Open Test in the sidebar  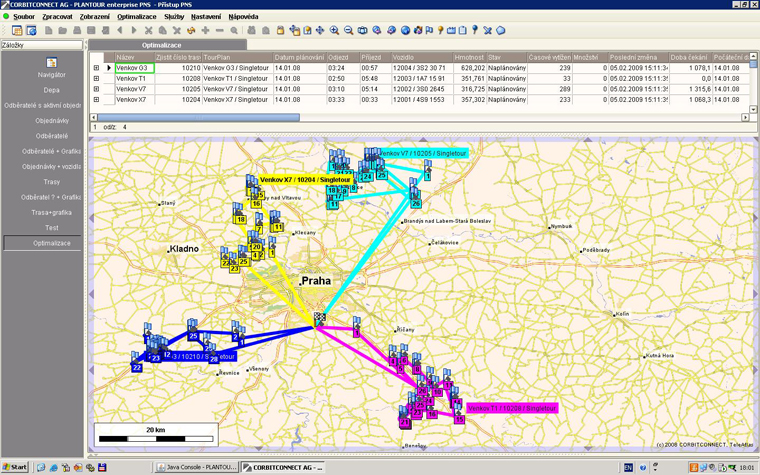(52, 228)
